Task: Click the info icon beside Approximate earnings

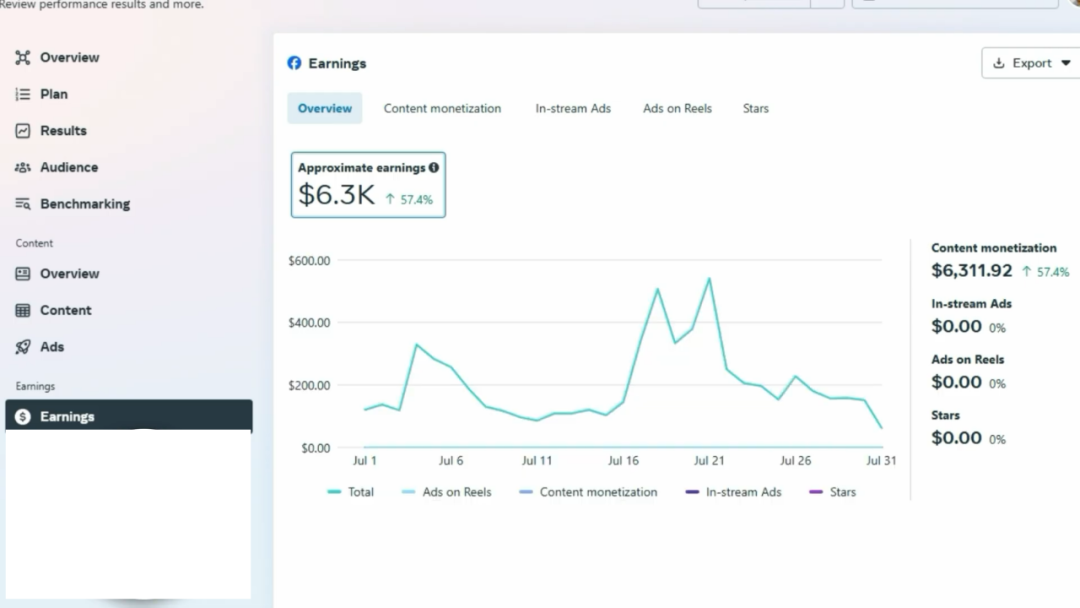Action: tap(433, 168)
